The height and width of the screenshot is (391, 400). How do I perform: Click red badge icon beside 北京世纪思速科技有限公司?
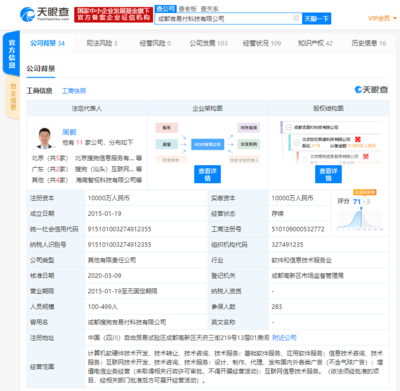(x=358, y=139)
